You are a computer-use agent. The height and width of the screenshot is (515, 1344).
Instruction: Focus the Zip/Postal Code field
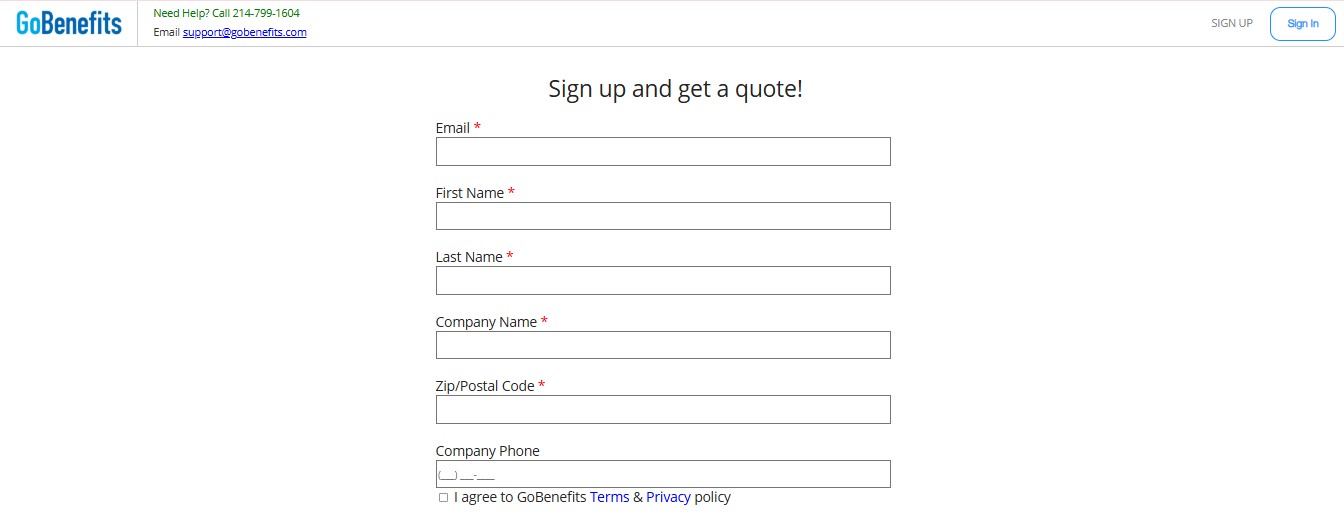(663, 410)
